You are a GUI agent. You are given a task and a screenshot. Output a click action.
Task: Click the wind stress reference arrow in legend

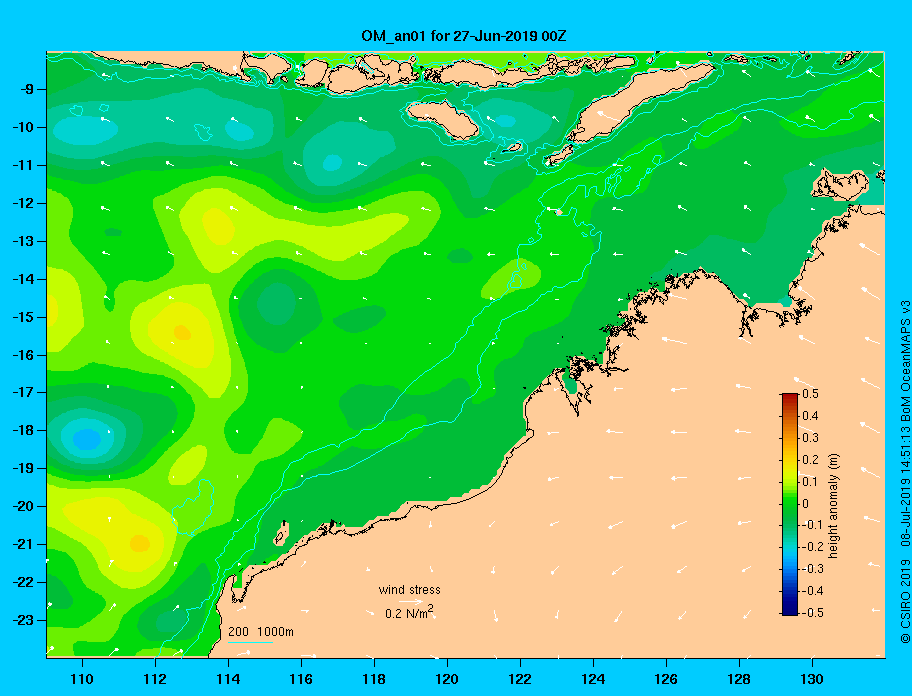(411, 601)
